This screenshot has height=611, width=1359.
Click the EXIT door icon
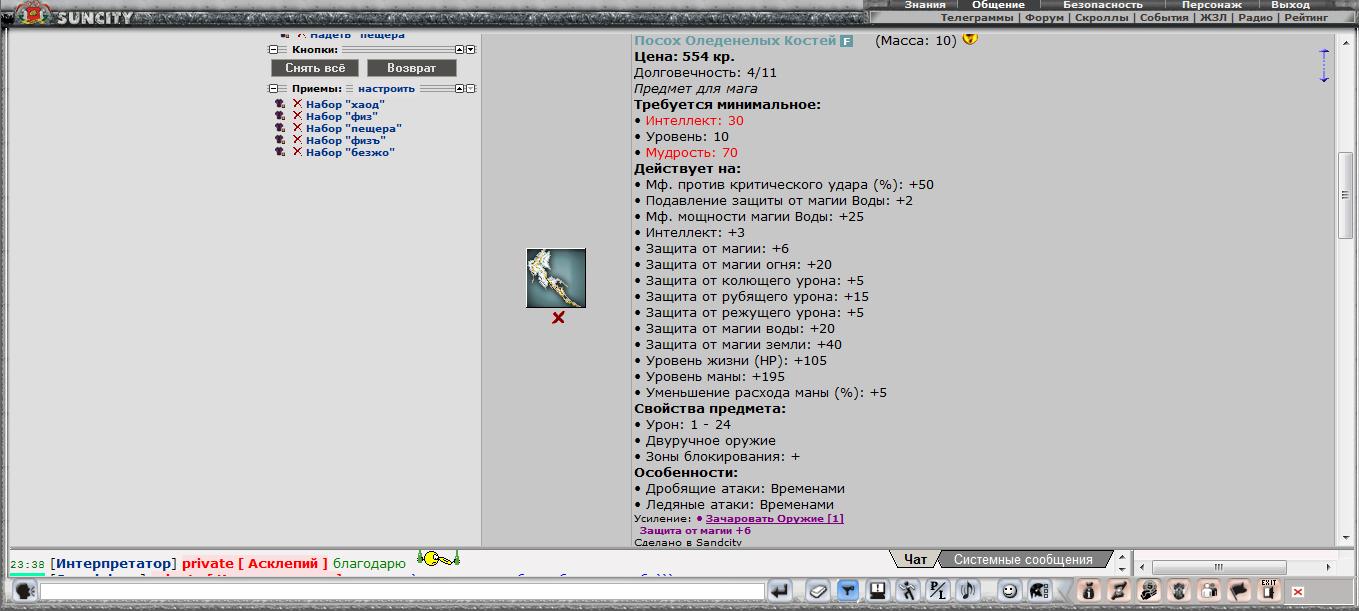pyautogui.click(x=1269, y=590)
